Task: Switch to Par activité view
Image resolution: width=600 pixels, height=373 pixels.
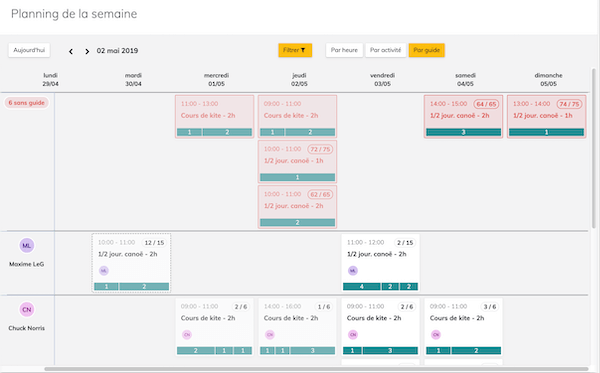Action: [385, 50]
